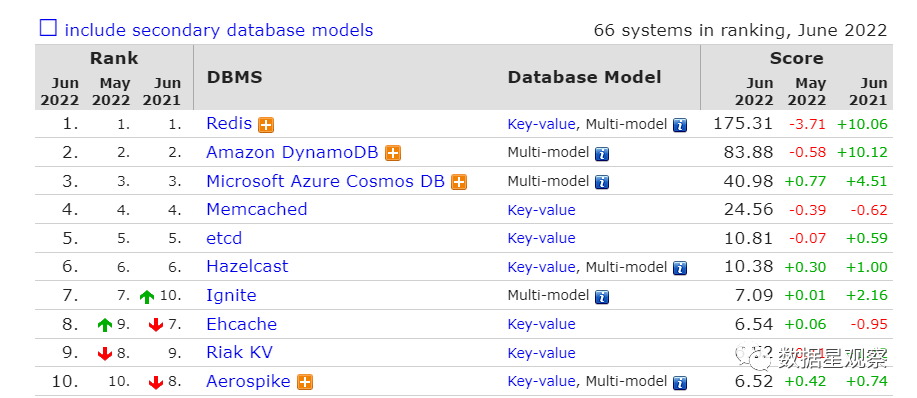Click the Redis score 175.31
The height and width of the screenshot is (398, 917).
(743, 123)
